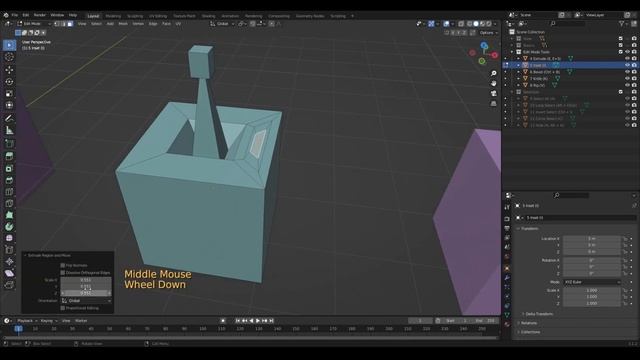Jump to the timeline start frame
Screen dimensions: 640x360
238,321
